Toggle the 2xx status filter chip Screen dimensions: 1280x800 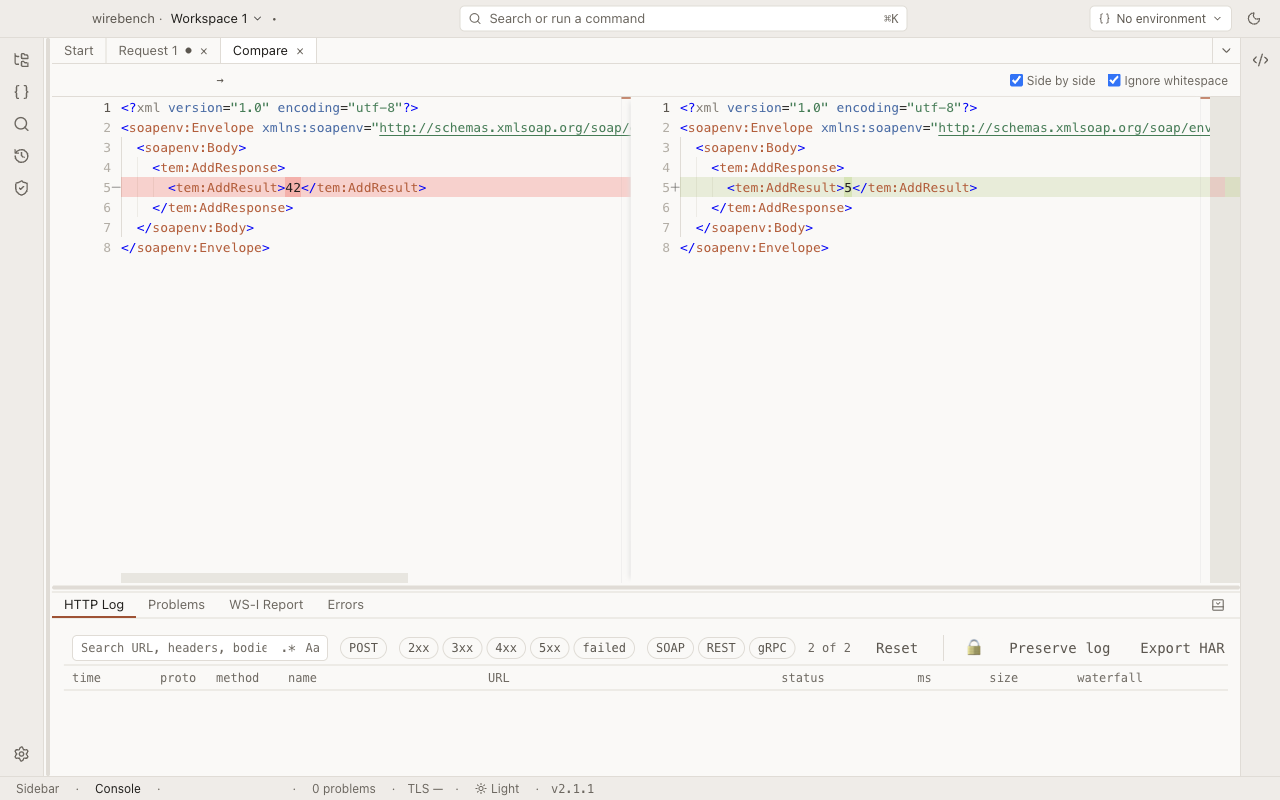[419, 648]
